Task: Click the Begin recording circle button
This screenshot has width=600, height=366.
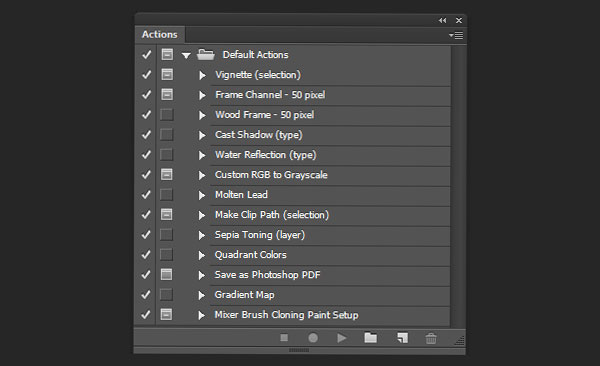Action: click(313, 338)
